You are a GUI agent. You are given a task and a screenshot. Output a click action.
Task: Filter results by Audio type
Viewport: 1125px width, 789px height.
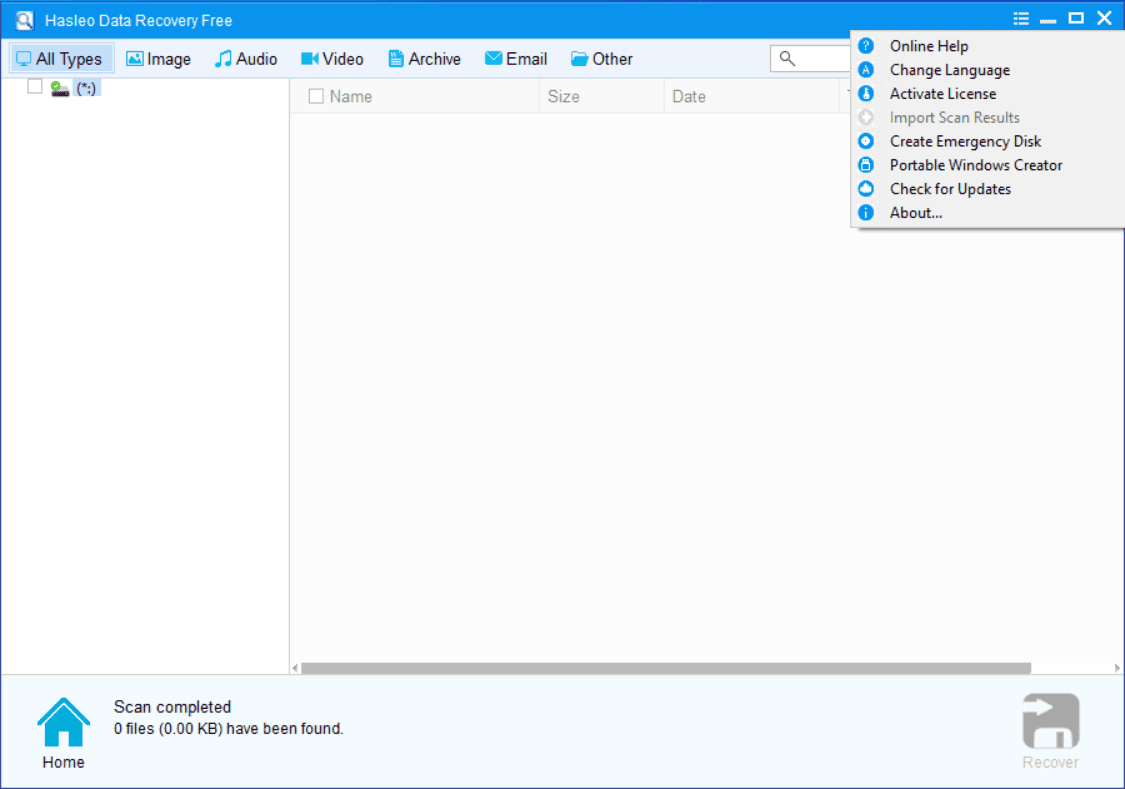click(x=246, y=59)
